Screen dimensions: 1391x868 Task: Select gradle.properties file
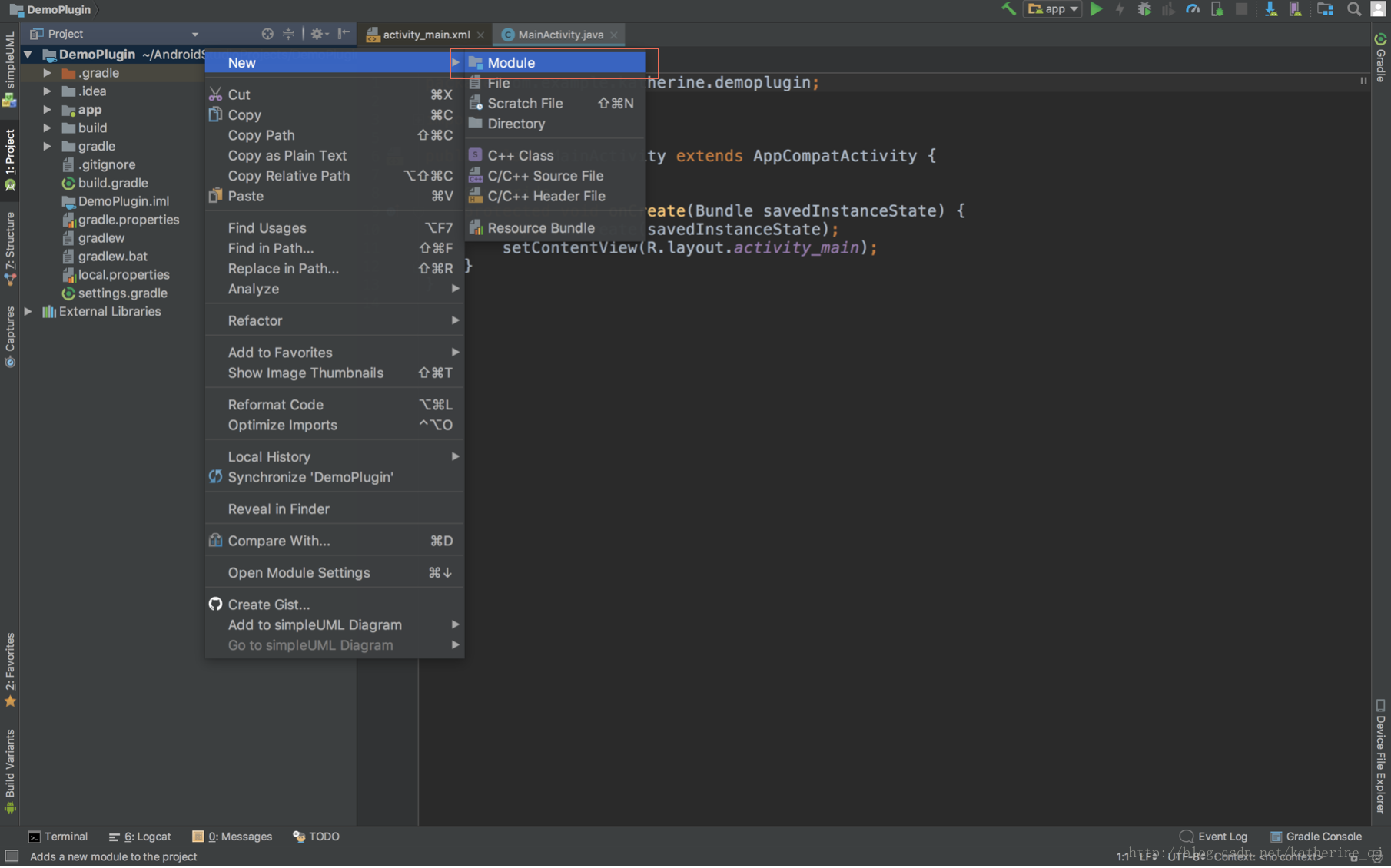pyautogui.click(x=128, y=220)
